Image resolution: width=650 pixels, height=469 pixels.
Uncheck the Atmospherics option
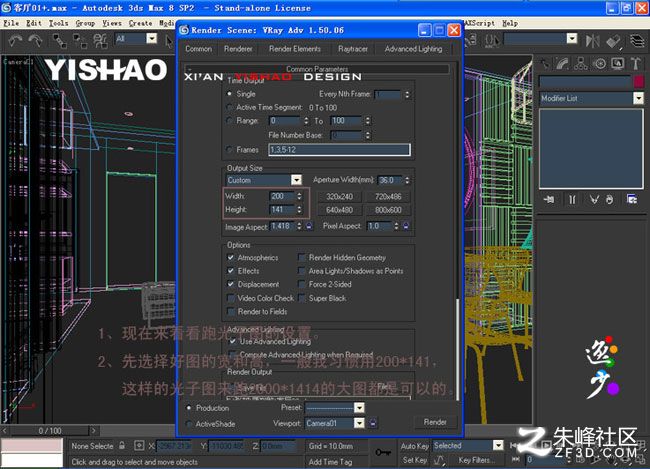[231, 258]
